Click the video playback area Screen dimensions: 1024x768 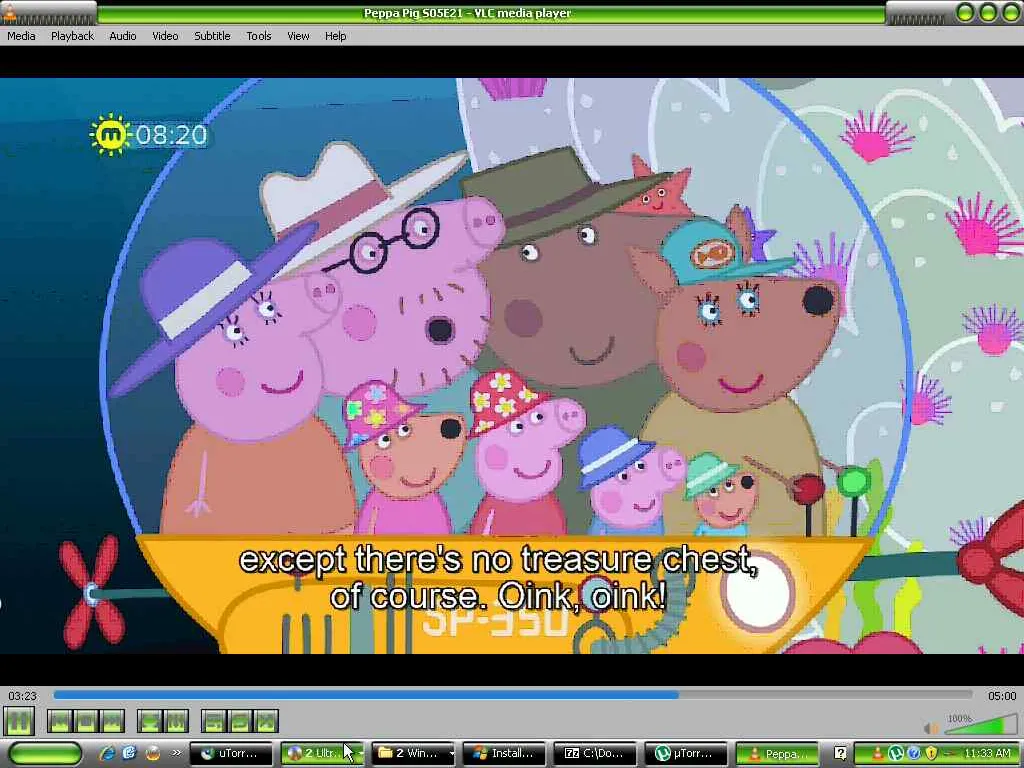[512, 366]
